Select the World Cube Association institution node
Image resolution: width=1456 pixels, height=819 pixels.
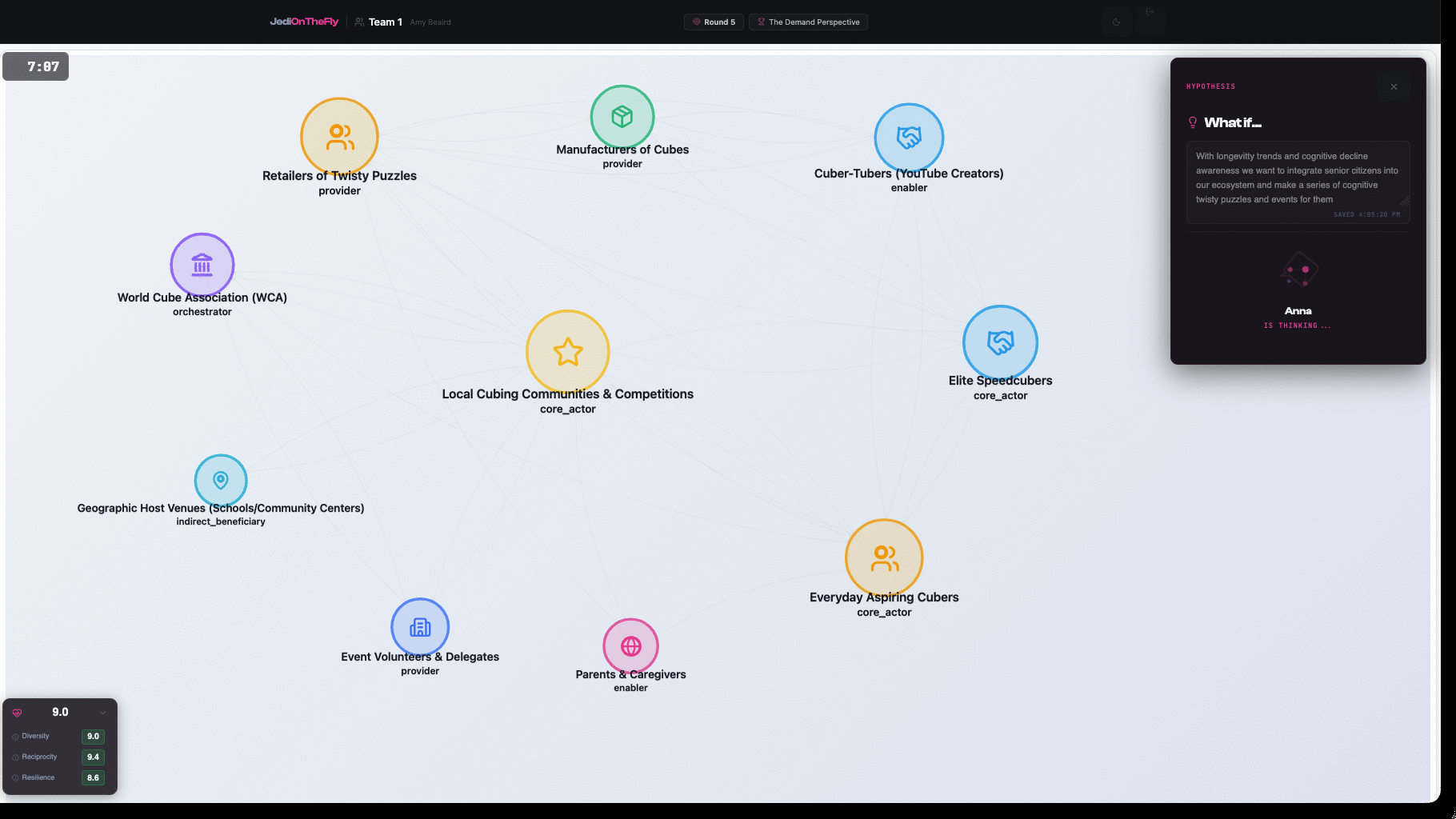tap(202, 265)
